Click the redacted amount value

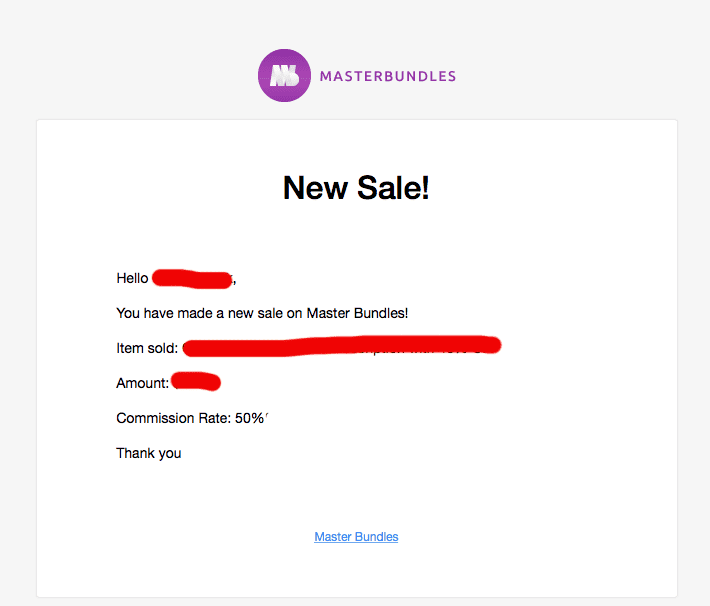click(x=196, y=381)
